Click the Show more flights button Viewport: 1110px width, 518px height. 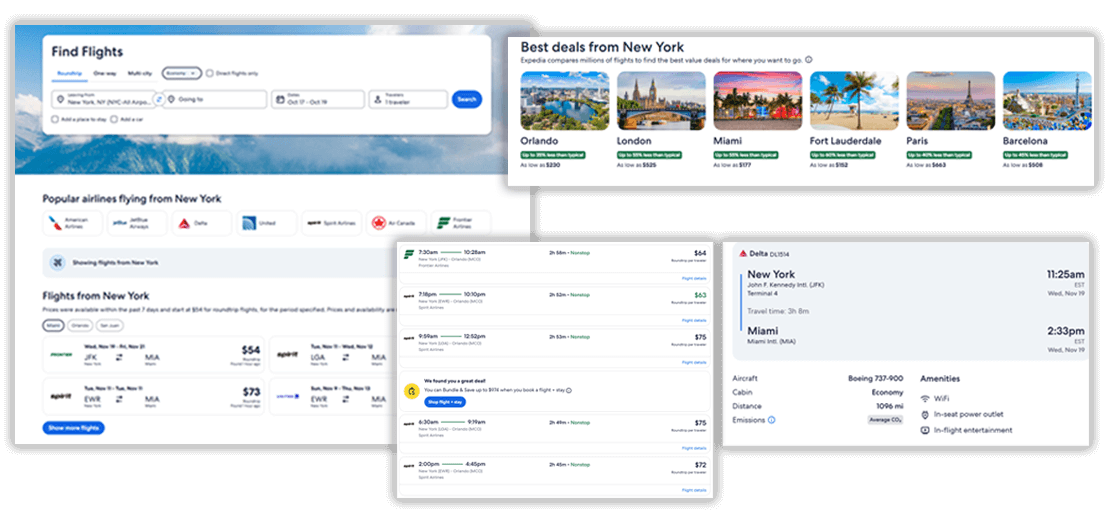(73, 428)
